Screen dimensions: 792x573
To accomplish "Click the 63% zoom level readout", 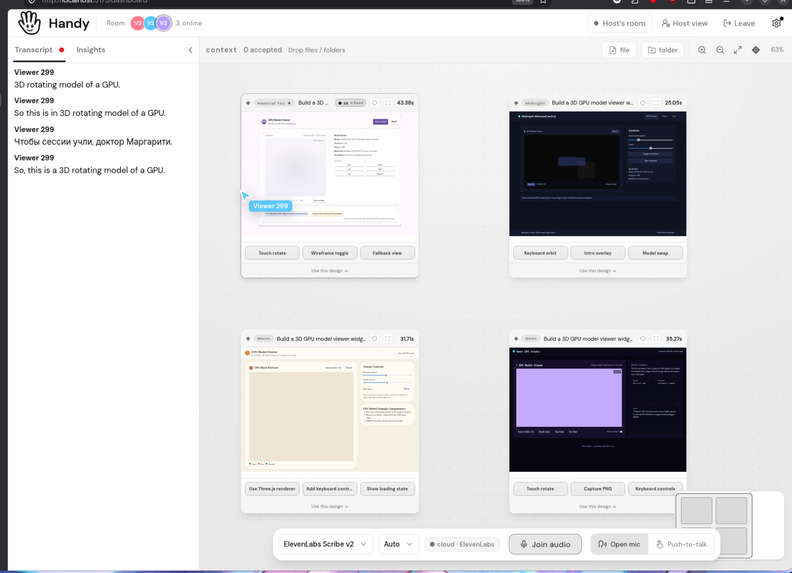I will [x=777, y=50].
